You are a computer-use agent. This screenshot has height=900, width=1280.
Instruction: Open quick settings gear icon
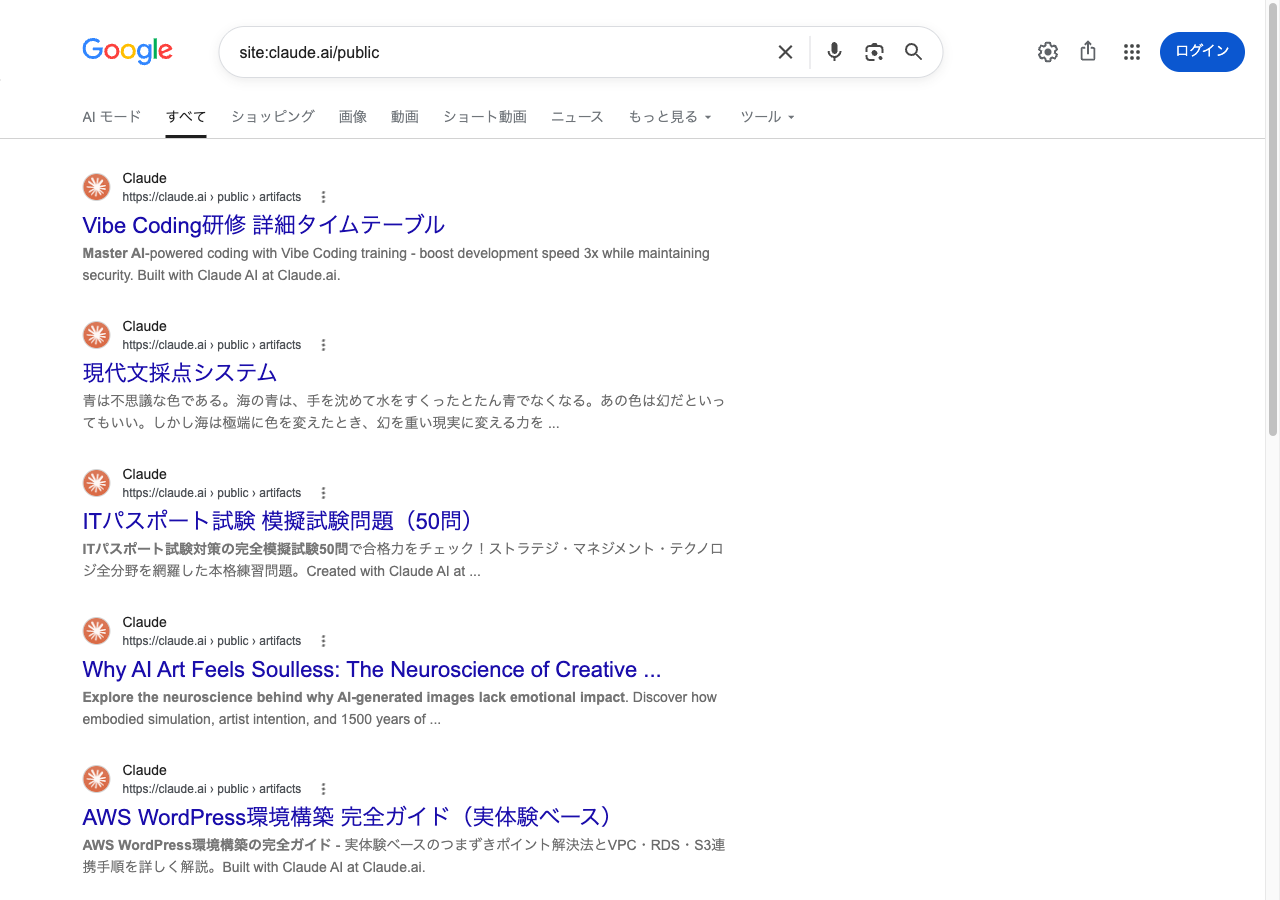pyautogui.click(x=1048, y=52)
